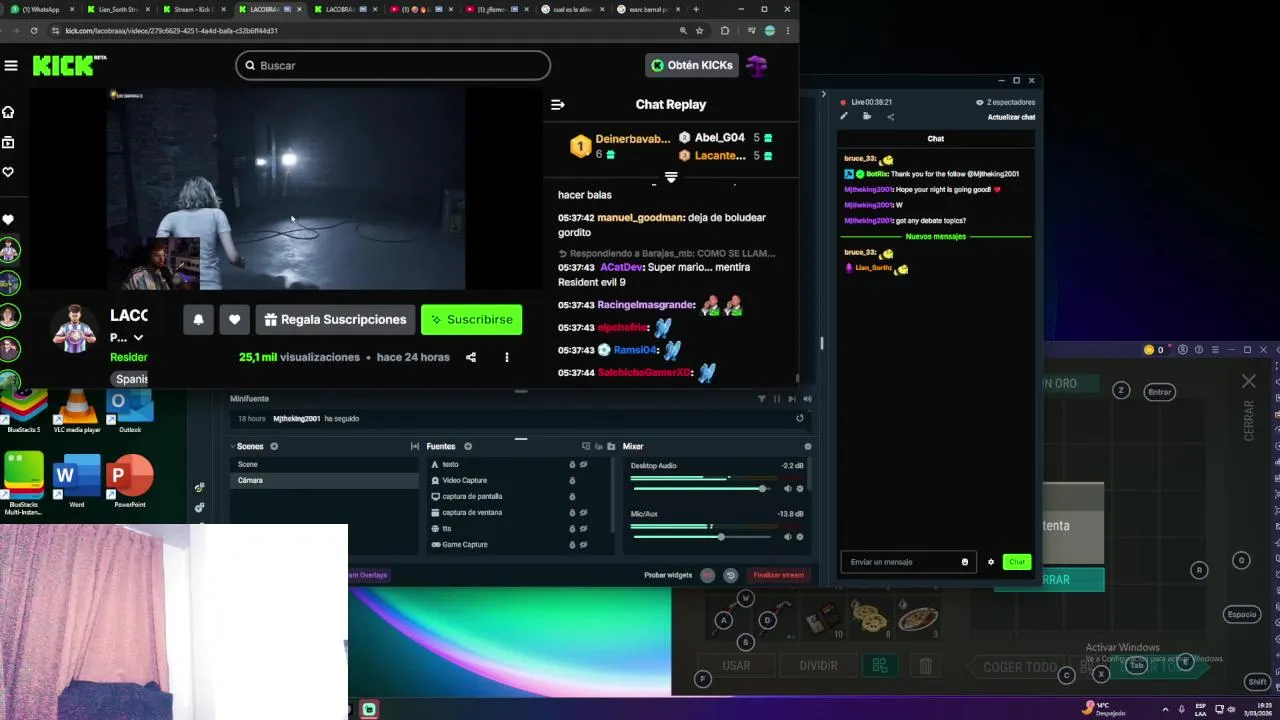Click Finalizar stream button
Screen dimensions: 1280x720
click(778, 575)
